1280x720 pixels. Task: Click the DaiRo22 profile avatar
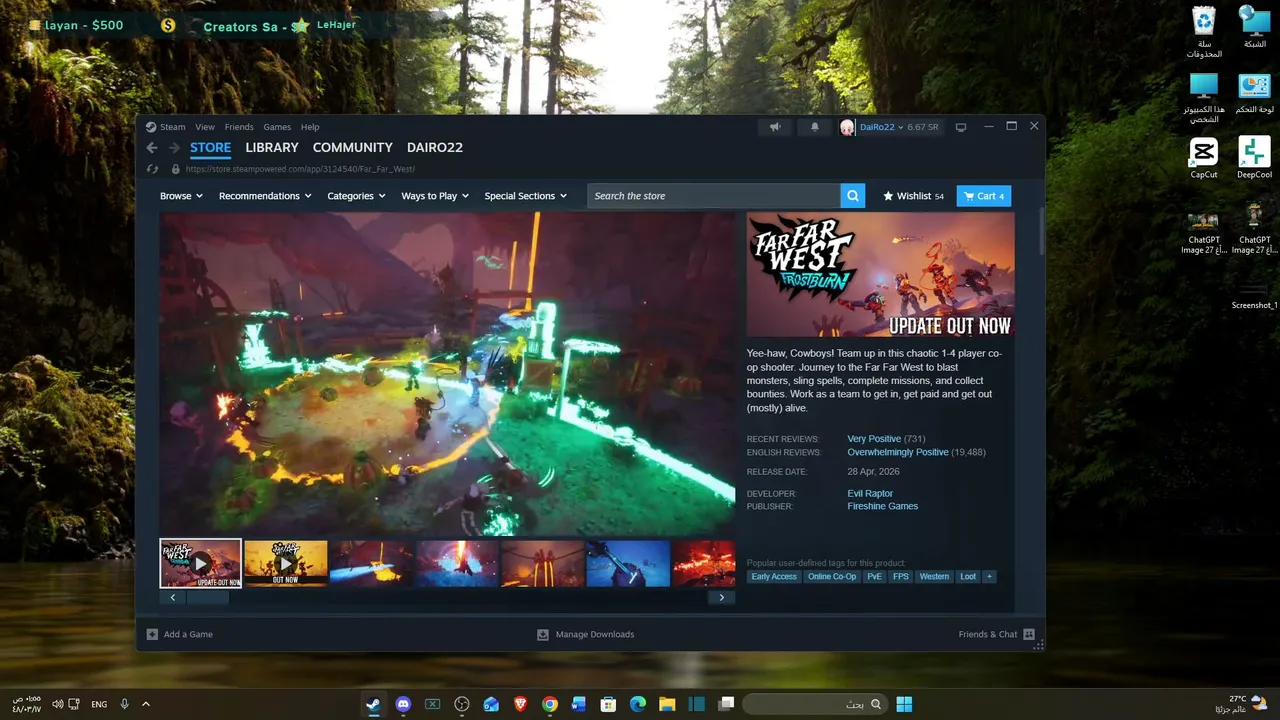click(848, 127)
